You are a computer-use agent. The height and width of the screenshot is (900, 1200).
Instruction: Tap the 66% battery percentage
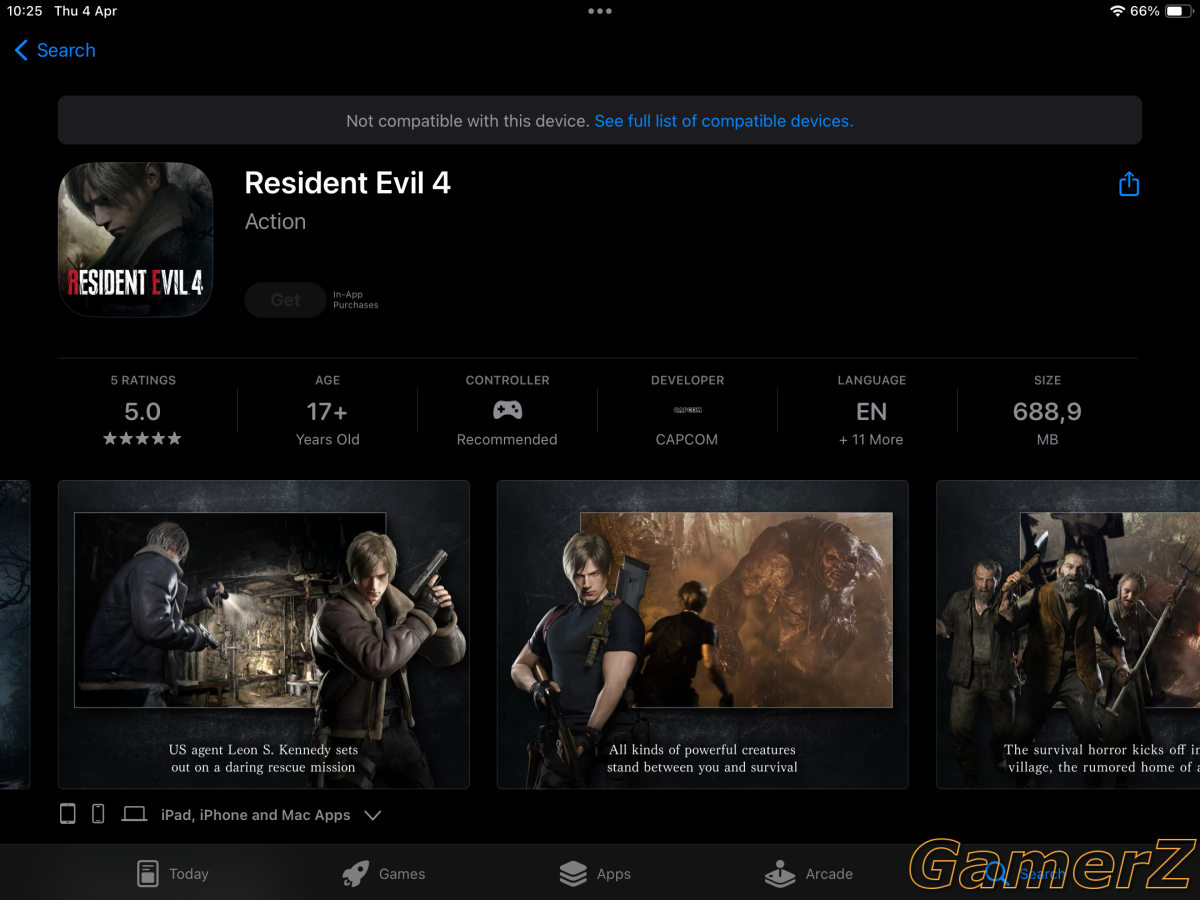pos(1145,11)
